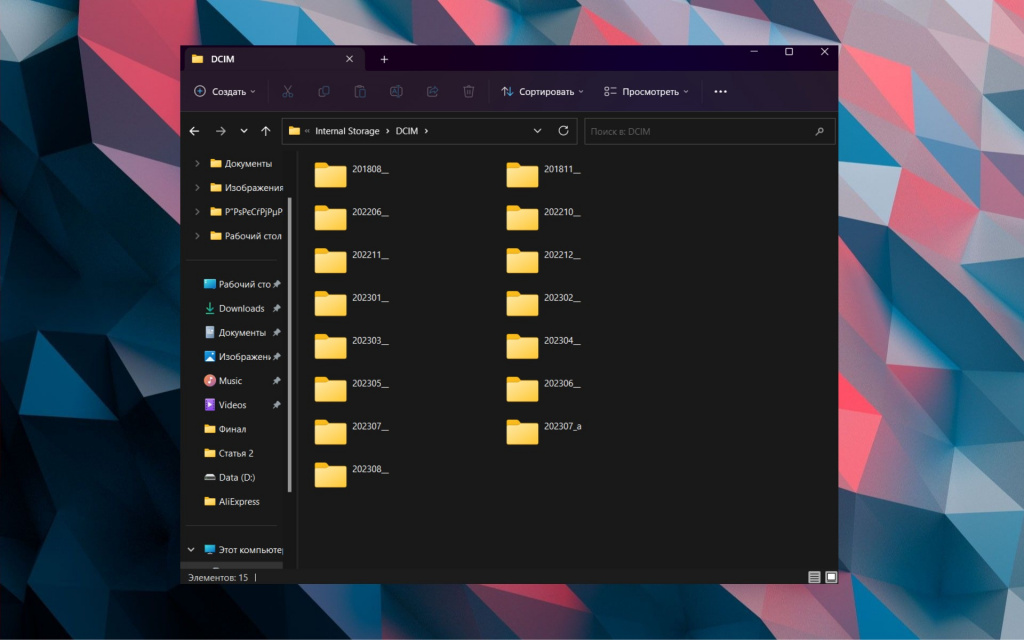Click the Элементов: 15 status text

click(218, 578)
